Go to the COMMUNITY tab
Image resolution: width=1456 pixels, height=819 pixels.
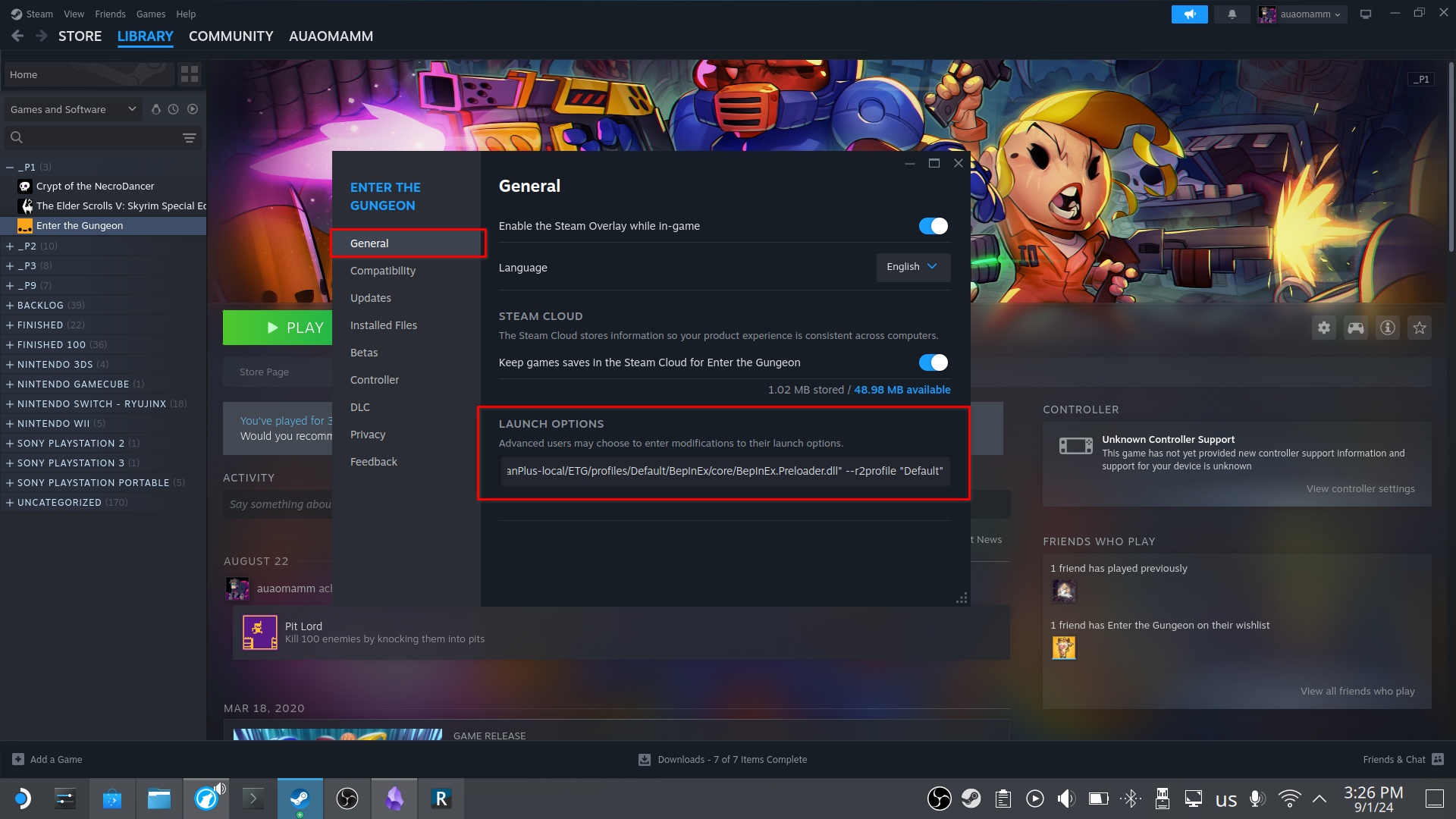[x=231, y=36]
